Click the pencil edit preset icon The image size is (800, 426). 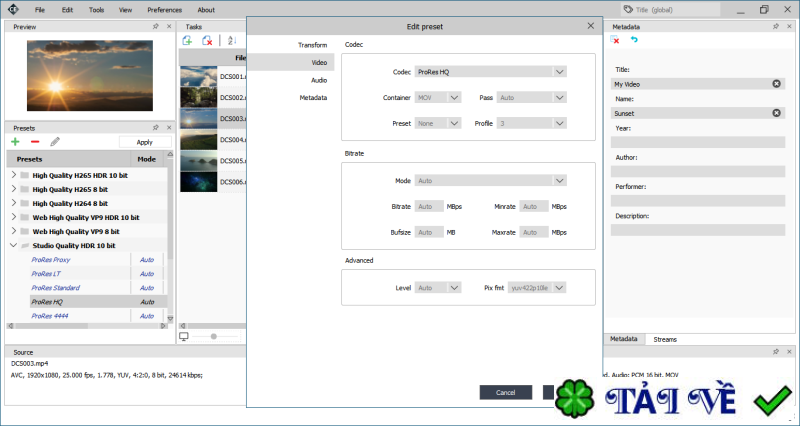click(x=55, y=142)
